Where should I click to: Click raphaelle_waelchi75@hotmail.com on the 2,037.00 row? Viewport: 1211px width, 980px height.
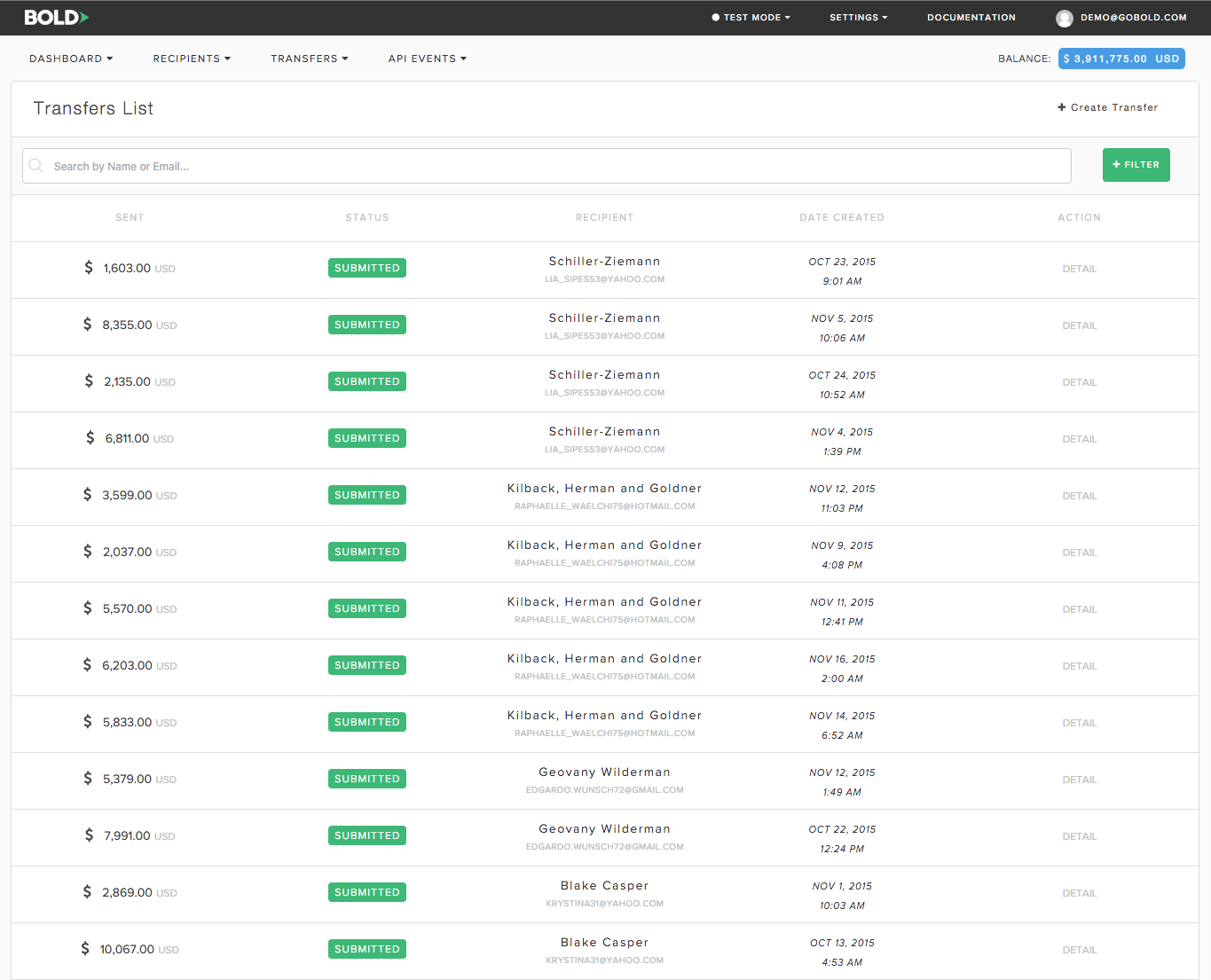[x=604, y=563]
